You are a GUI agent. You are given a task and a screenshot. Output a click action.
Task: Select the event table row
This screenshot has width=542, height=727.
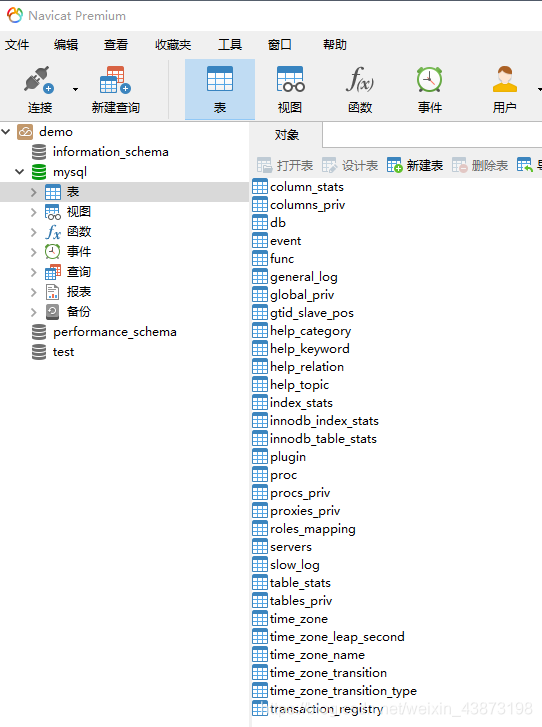pos(277,241)
